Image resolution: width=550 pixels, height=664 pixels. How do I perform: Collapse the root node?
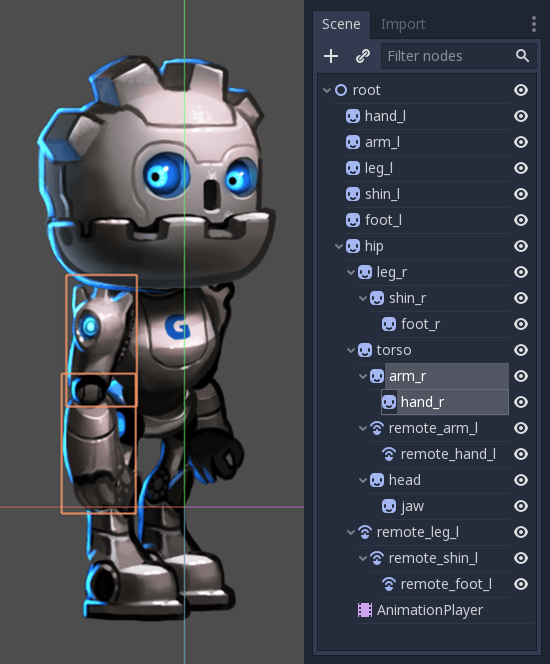click(326, 90)
